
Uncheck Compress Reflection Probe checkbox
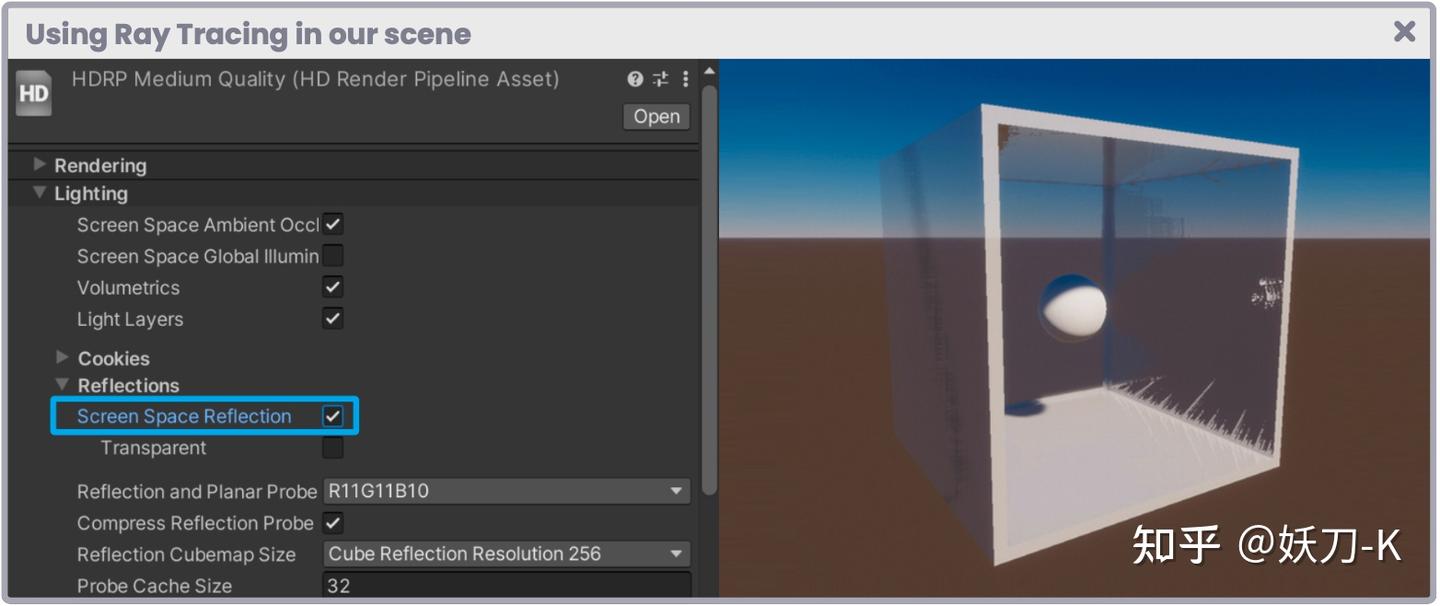point(333,522)
